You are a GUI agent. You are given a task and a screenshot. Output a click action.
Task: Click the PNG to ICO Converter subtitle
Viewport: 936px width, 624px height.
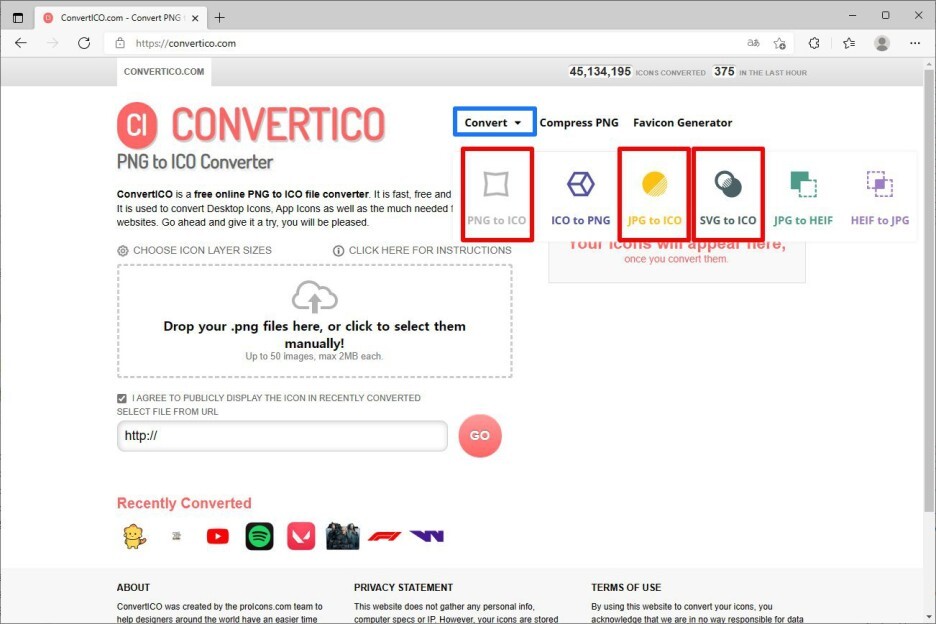[x=195, y=162]
